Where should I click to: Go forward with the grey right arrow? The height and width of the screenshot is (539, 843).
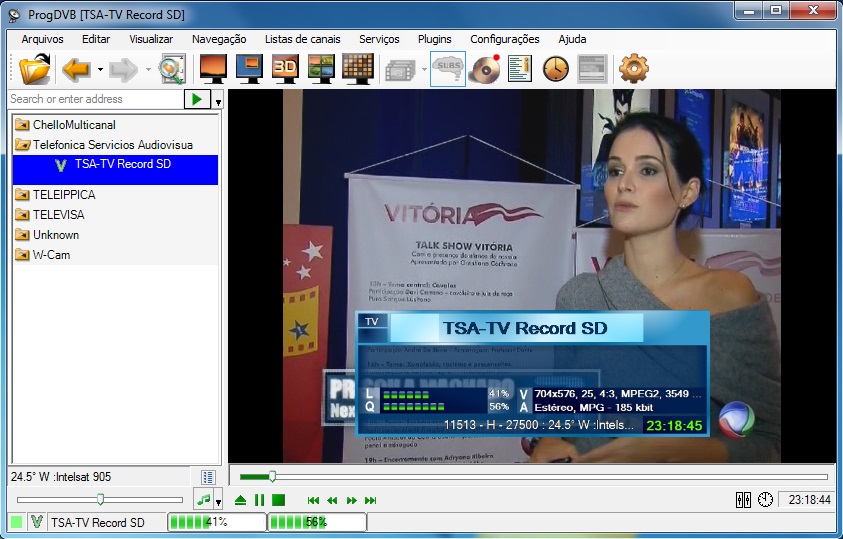point(124,70)
